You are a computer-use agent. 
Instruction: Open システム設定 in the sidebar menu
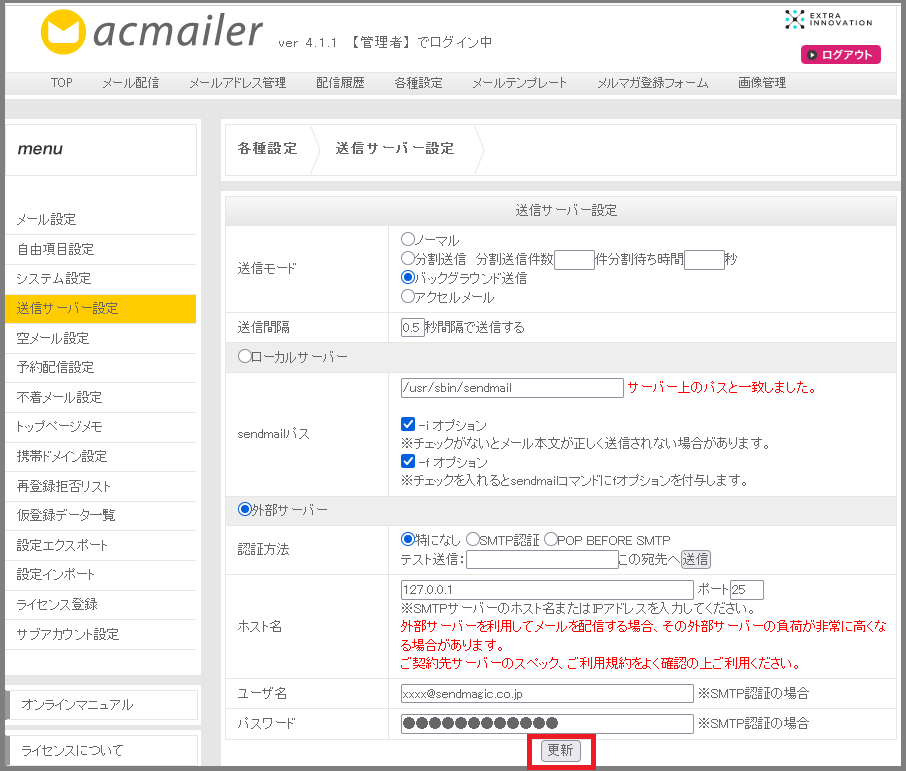(x=54, y=278)
